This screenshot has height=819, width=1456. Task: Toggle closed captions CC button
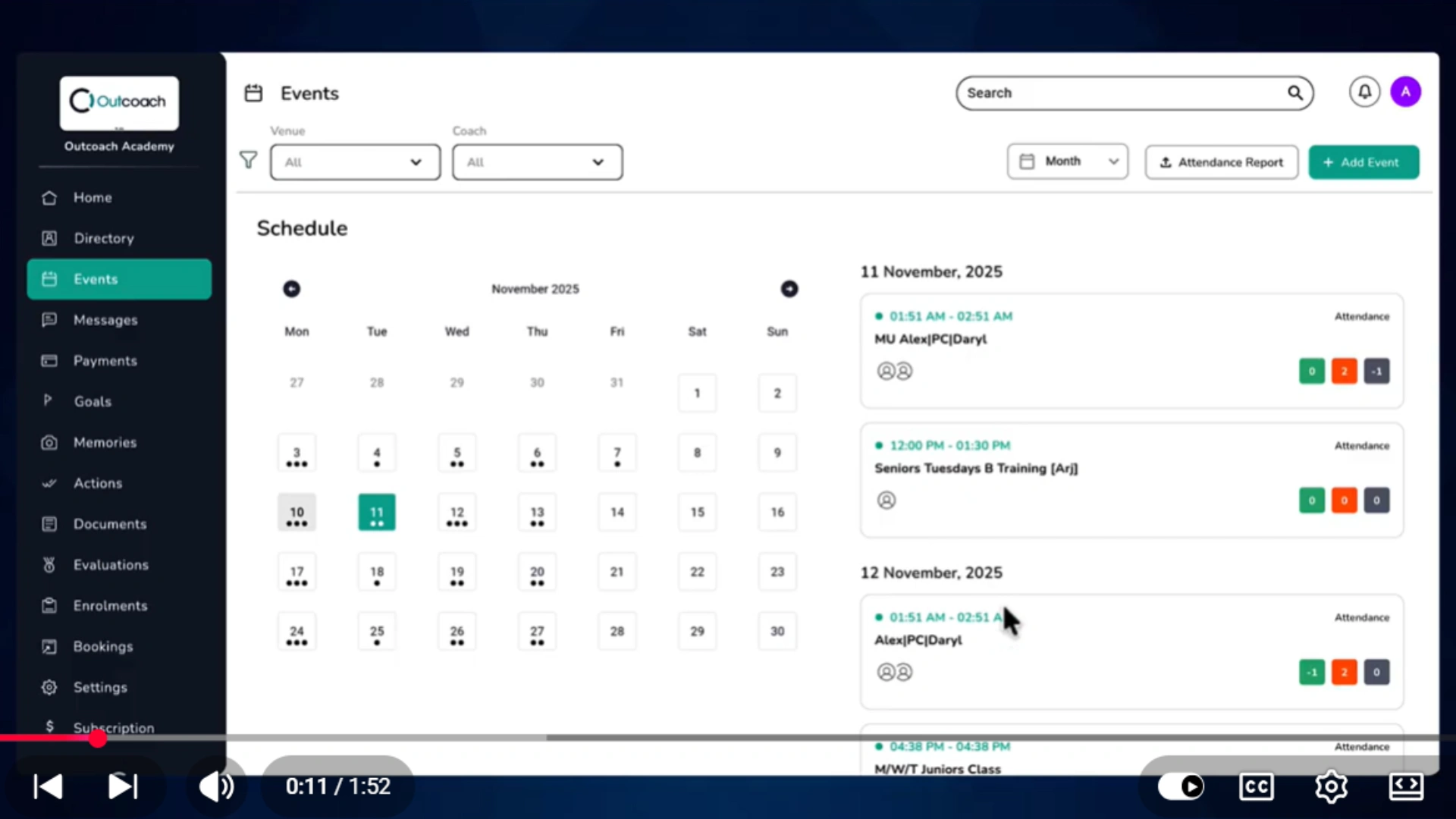pyautogui.click(x=1256, y=786)
